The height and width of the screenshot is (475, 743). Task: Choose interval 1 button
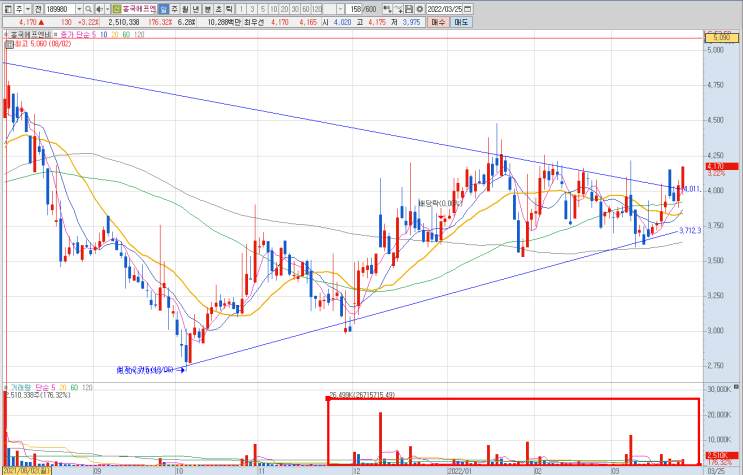(x=241, y=9)
